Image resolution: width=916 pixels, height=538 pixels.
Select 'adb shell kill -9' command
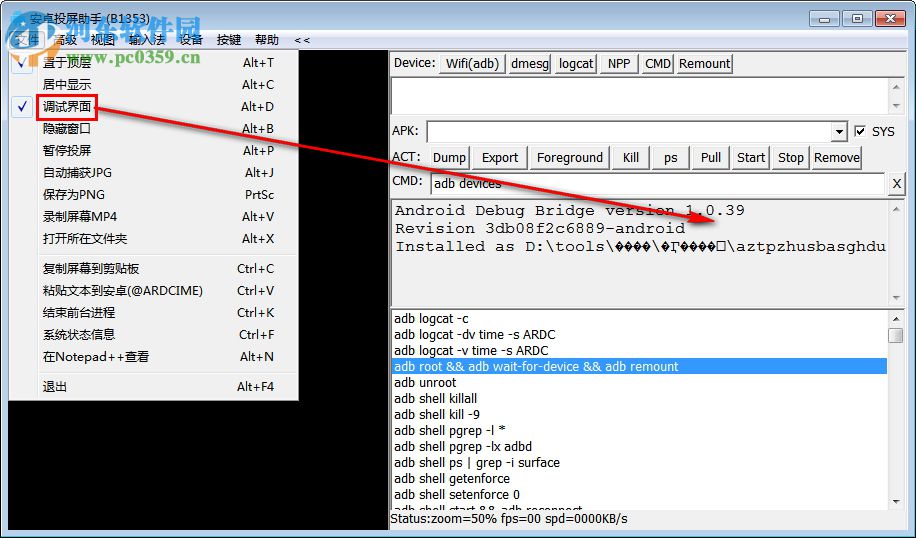pos(639,414)
